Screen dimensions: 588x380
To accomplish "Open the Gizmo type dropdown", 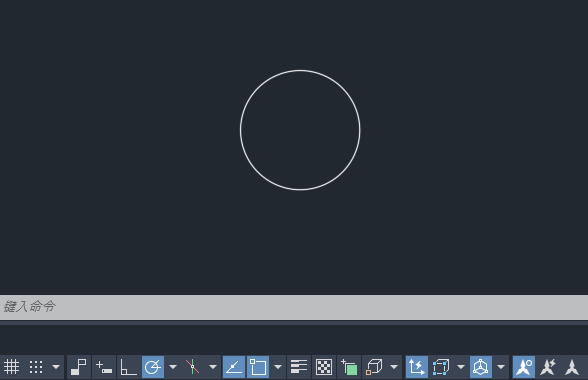I will (x=501, y=367).
